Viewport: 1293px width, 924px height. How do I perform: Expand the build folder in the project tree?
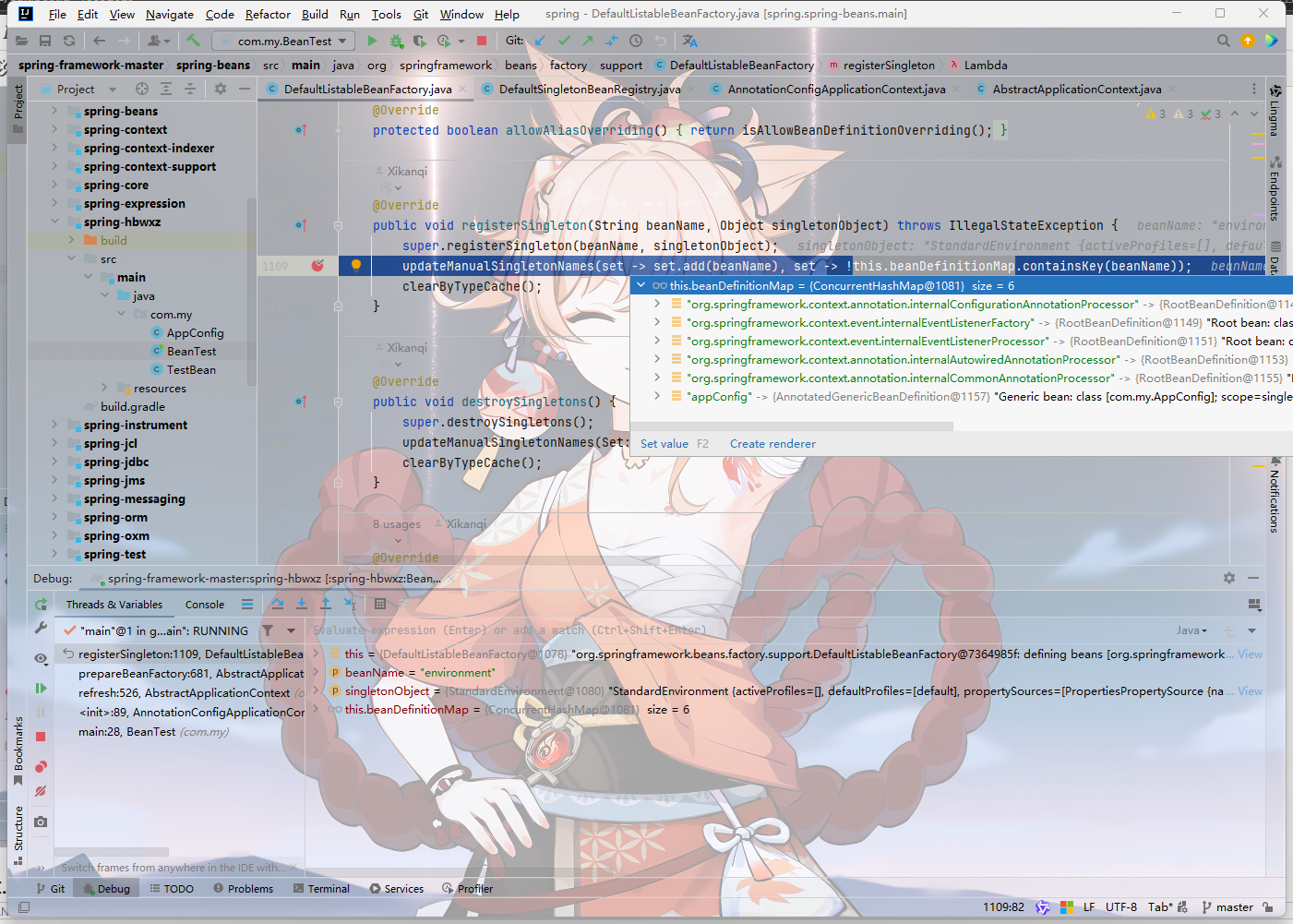71,240
